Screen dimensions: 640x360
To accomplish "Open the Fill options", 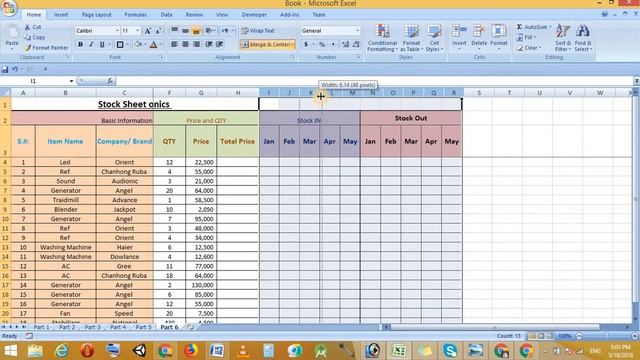I will pyautogui.click(x=527, y=38).
